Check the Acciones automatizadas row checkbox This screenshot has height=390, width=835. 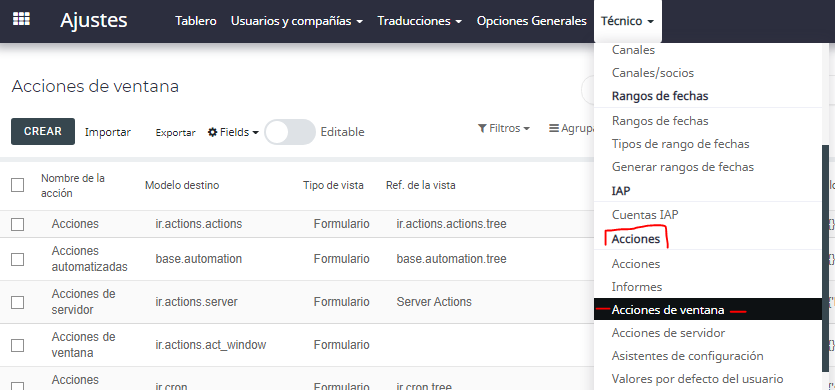18,259
